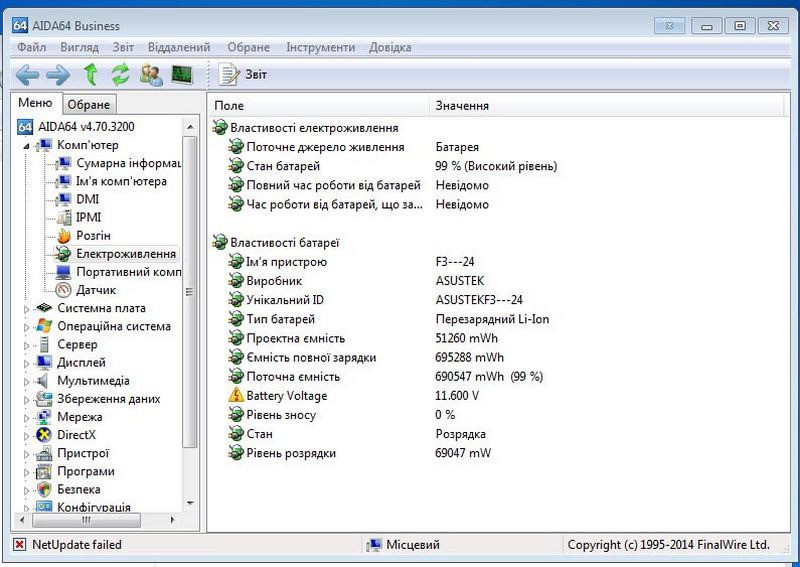
Task: Open the Файл menu
Action: [x=32, y=47]
